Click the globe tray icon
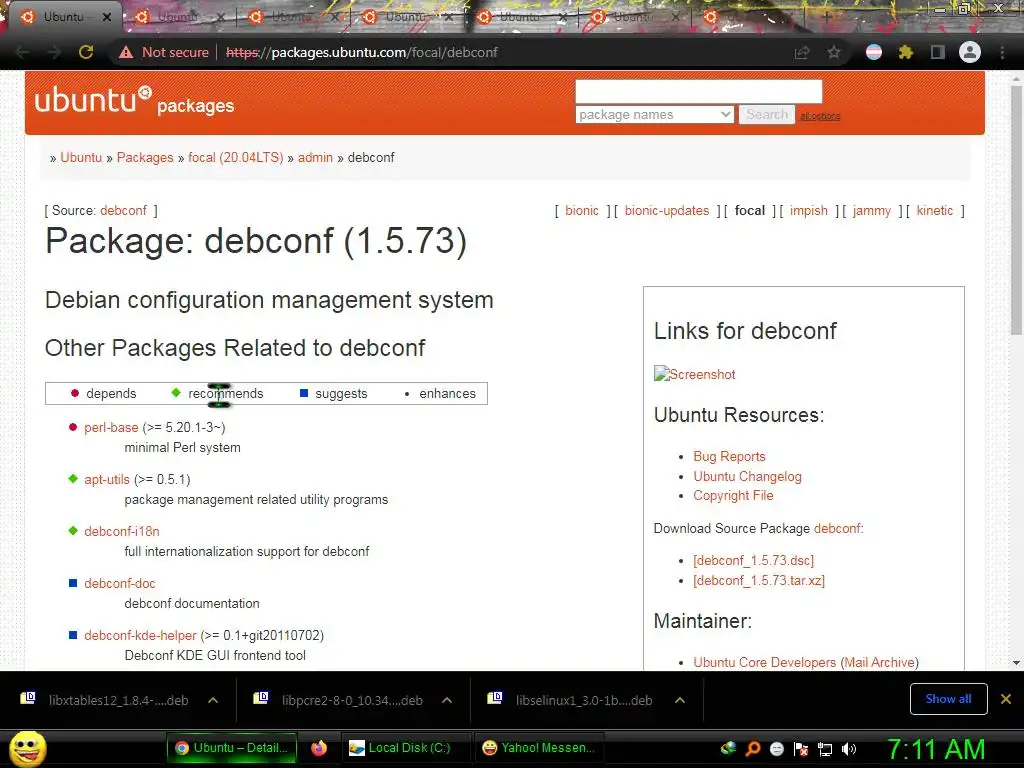The height and width of the screenshot is (768, 1024). 728,748
